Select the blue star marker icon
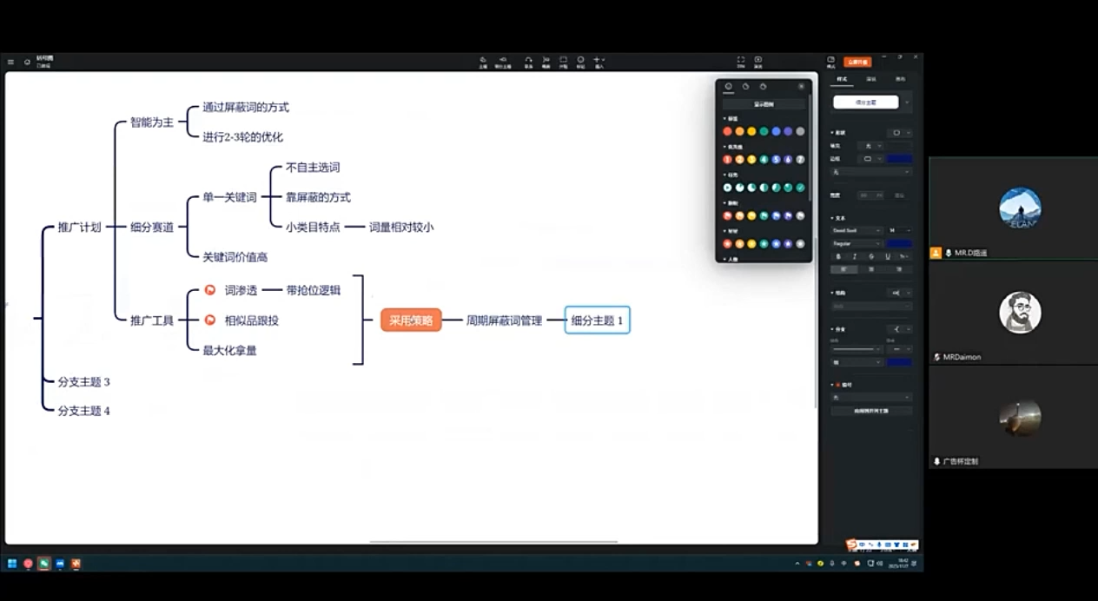 (x=775, y=243)
